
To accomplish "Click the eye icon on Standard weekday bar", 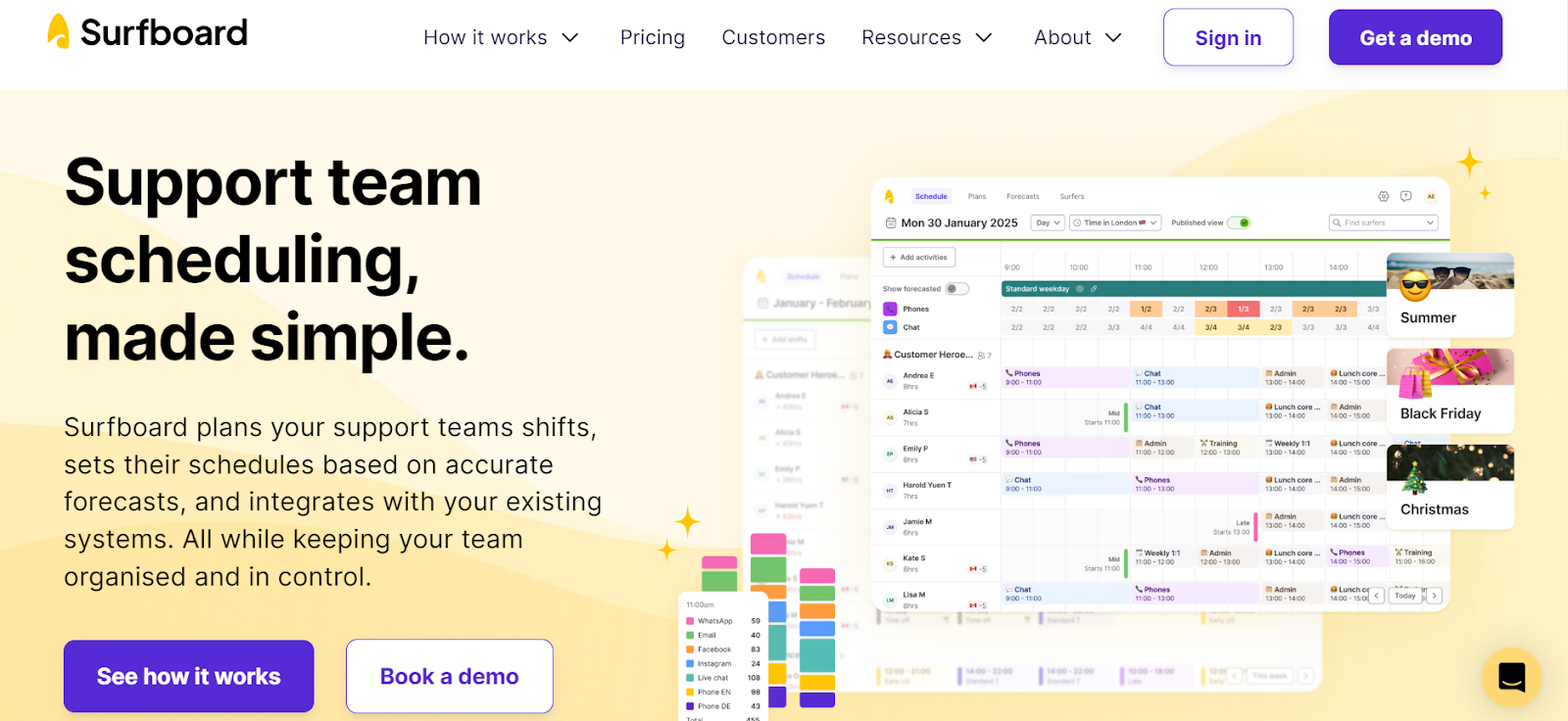I will (x=1080, y=289).
